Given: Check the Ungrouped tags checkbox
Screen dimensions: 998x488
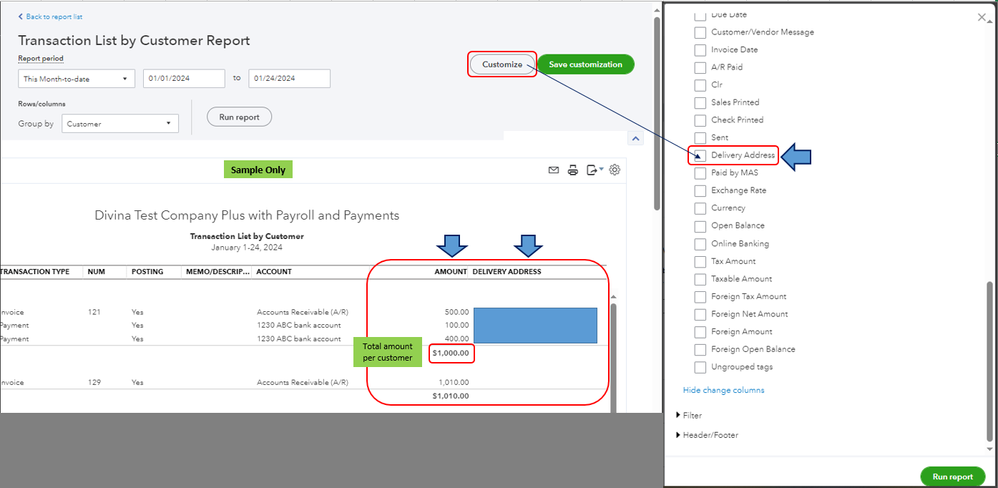Looking at the screenshot, I should [x=700, y=367].
